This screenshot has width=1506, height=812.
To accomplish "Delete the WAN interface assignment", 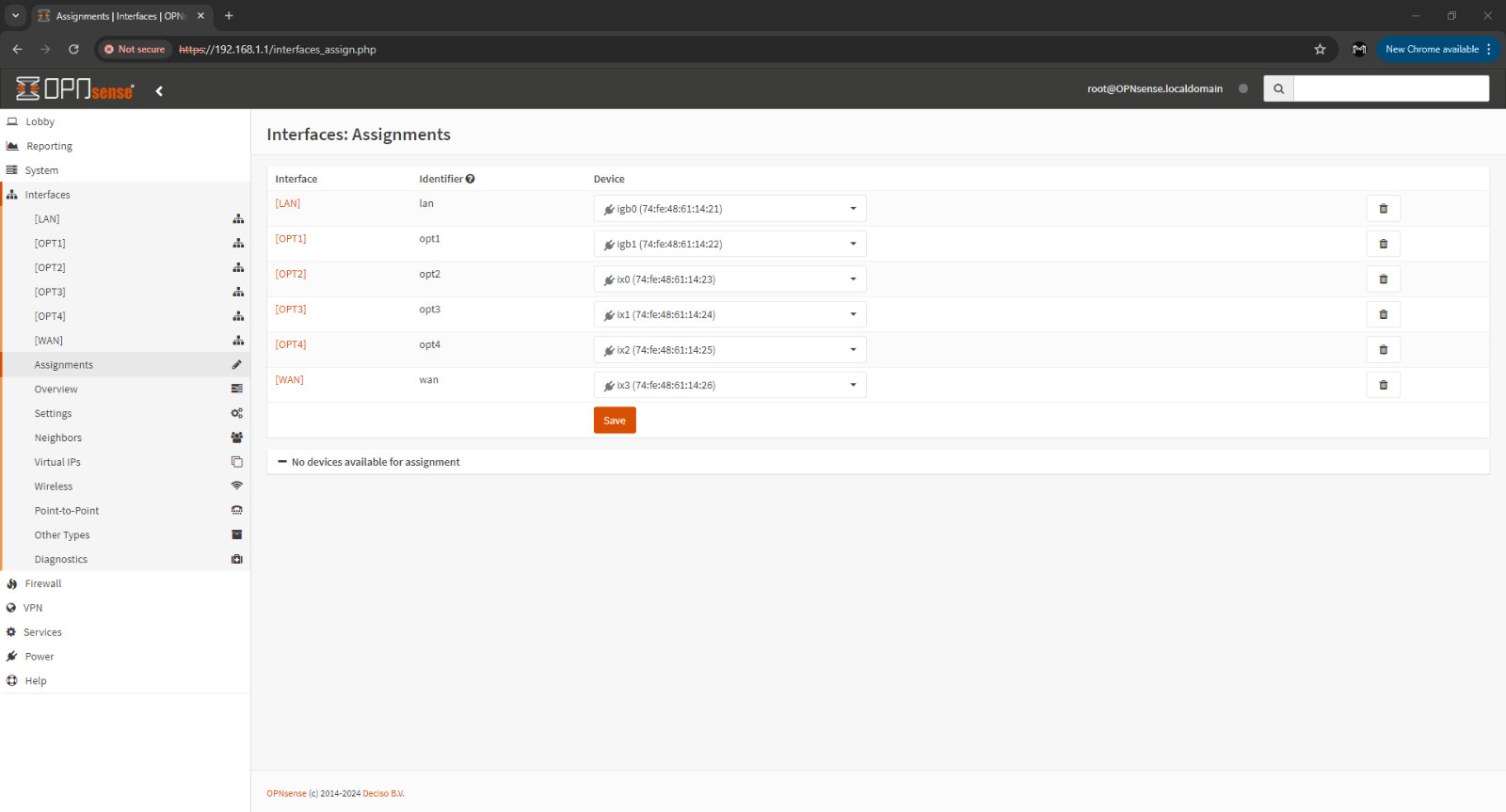I will pyautogui.click(x=1383, y=385).
